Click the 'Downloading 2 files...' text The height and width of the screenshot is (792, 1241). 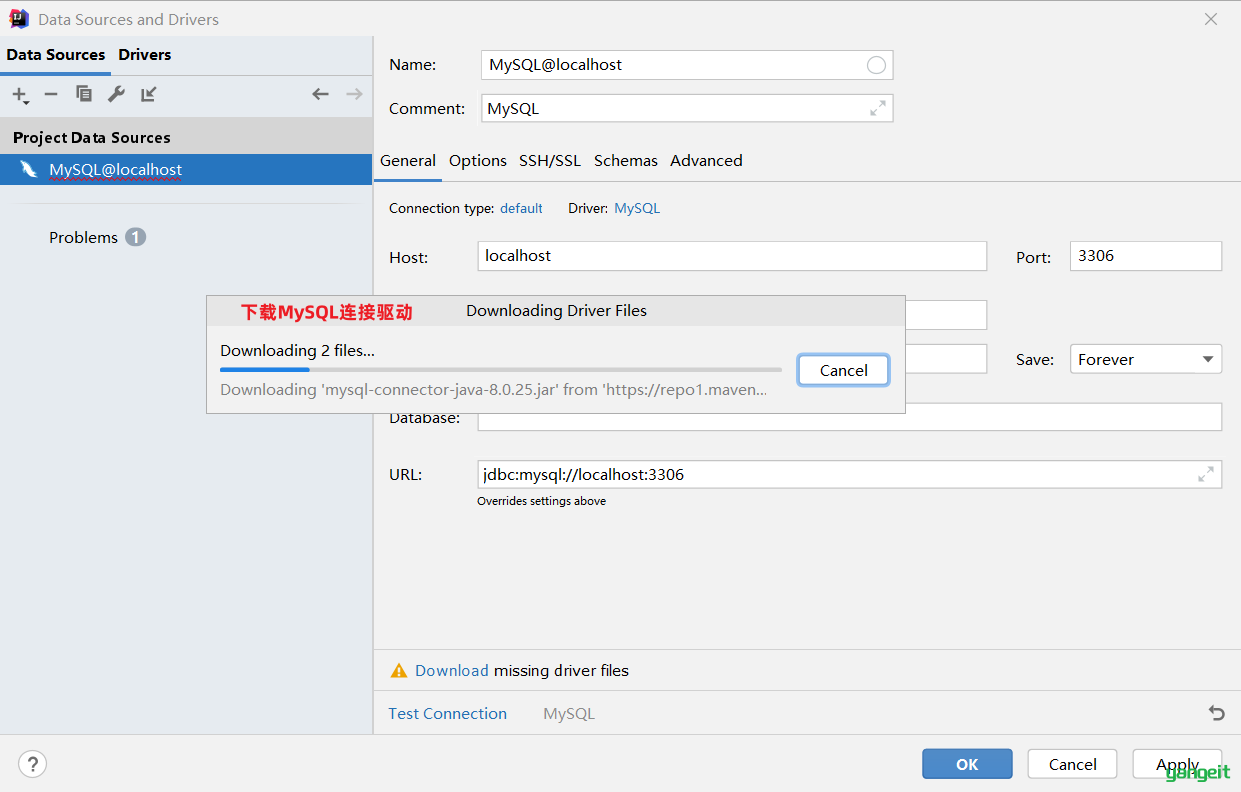(x=298, y=350)
